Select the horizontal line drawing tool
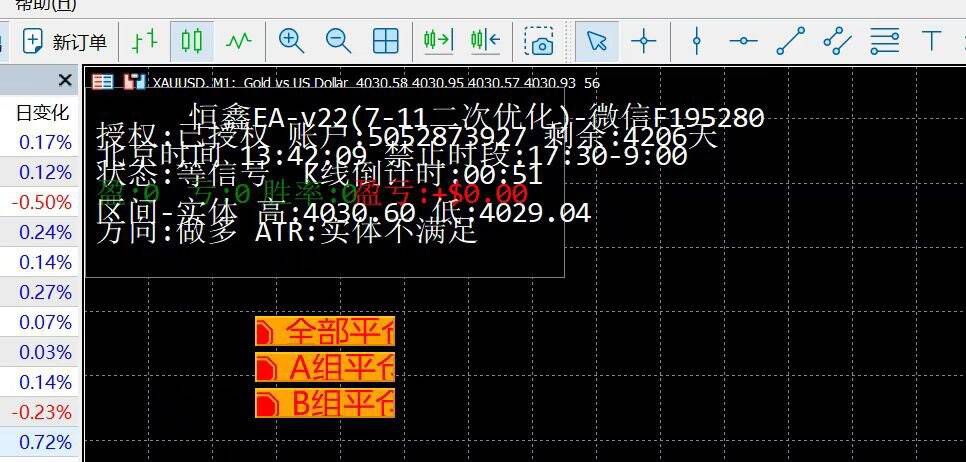The image size is (966, 462). pyautogui.click(x=744, y=41)
